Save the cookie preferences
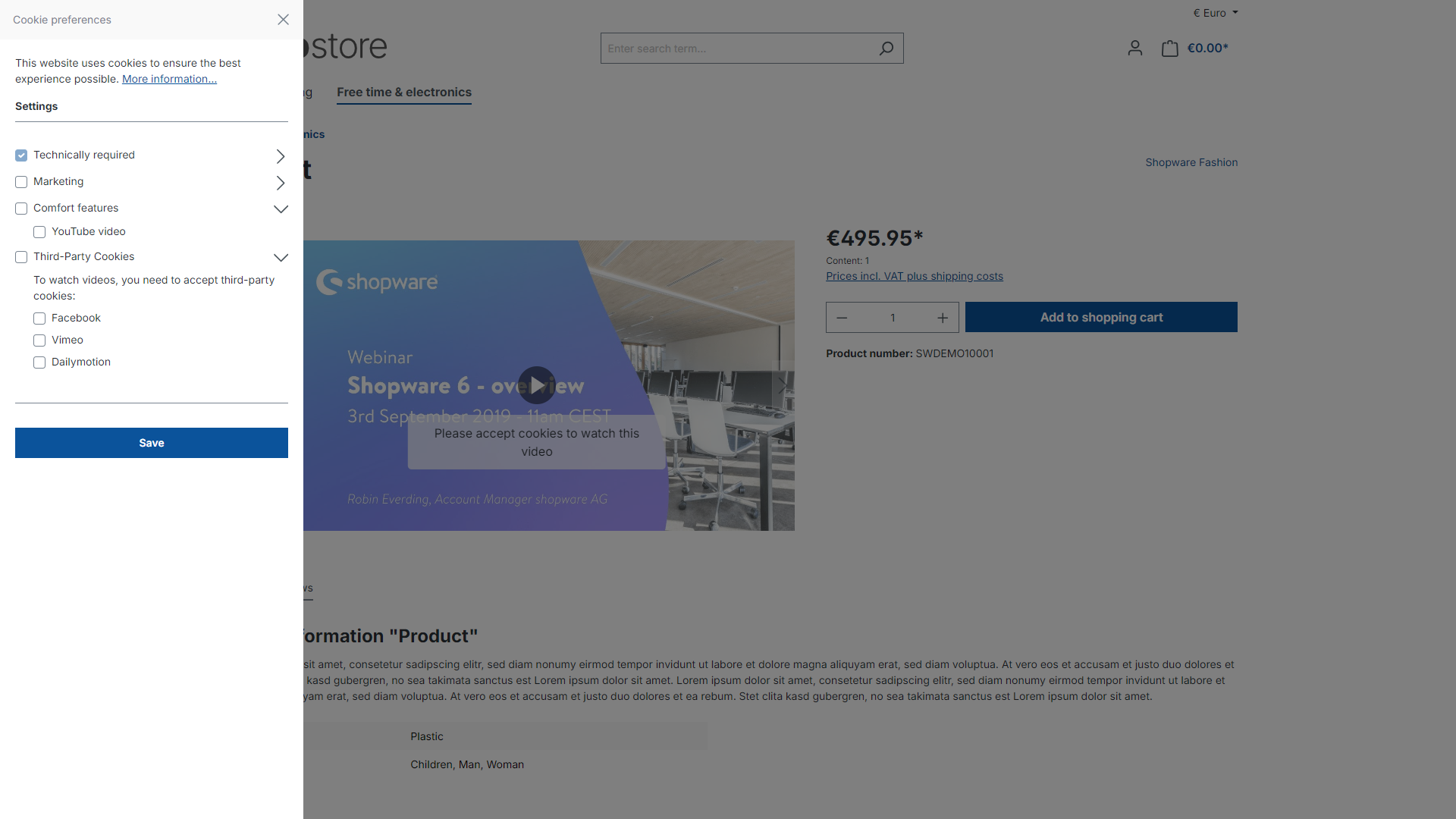Screen dimensions: 1456x819 pyautogui.click(x=152, y=443)
